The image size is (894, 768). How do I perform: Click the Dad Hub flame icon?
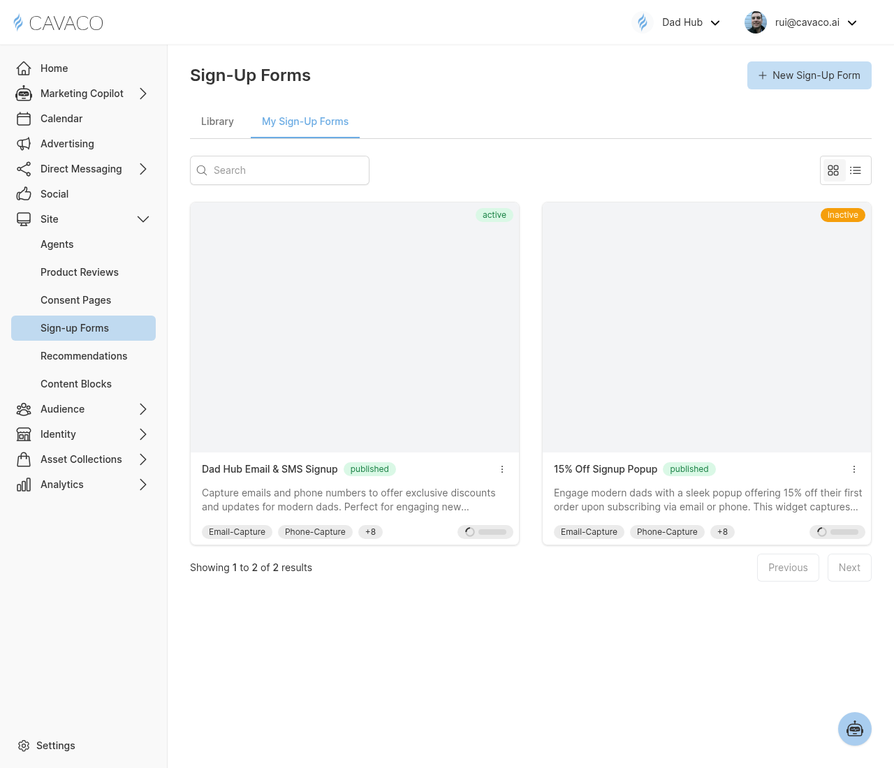[643, 22]
